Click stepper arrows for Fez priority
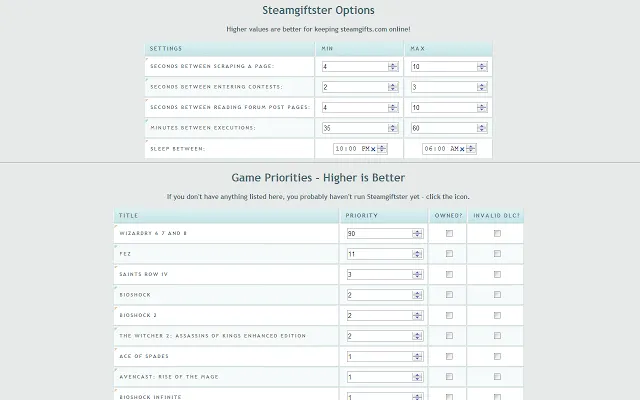 (417, 255)
